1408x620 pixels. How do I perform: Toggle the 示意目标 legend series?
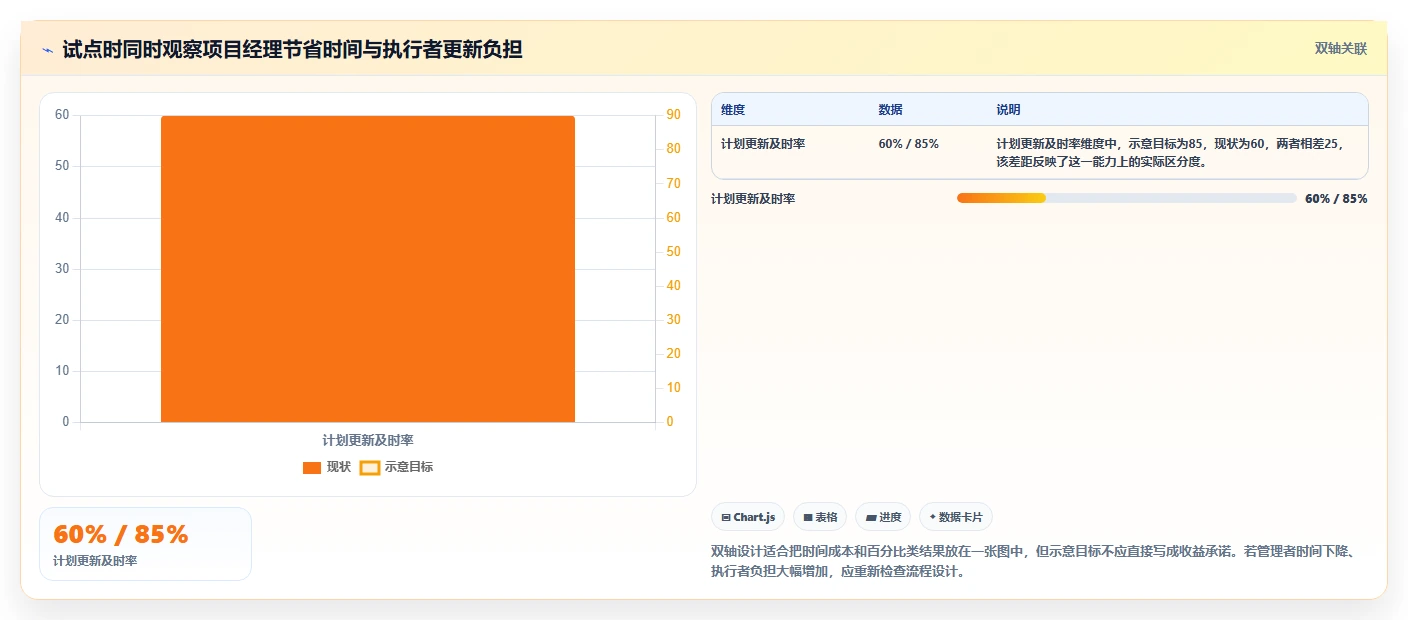tap(397, 467)
